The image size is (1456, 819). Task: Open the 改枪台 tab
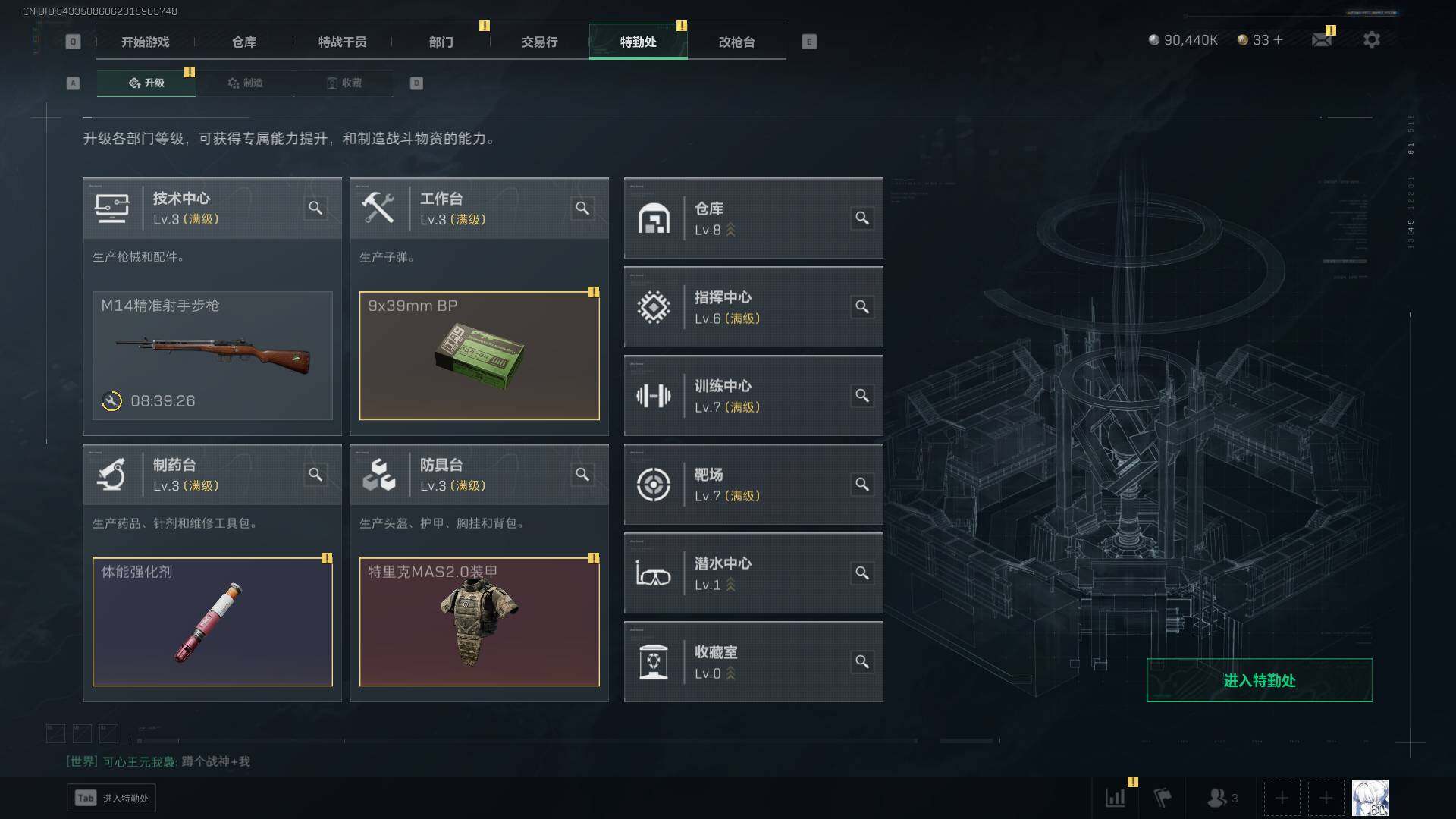[736, 42]
